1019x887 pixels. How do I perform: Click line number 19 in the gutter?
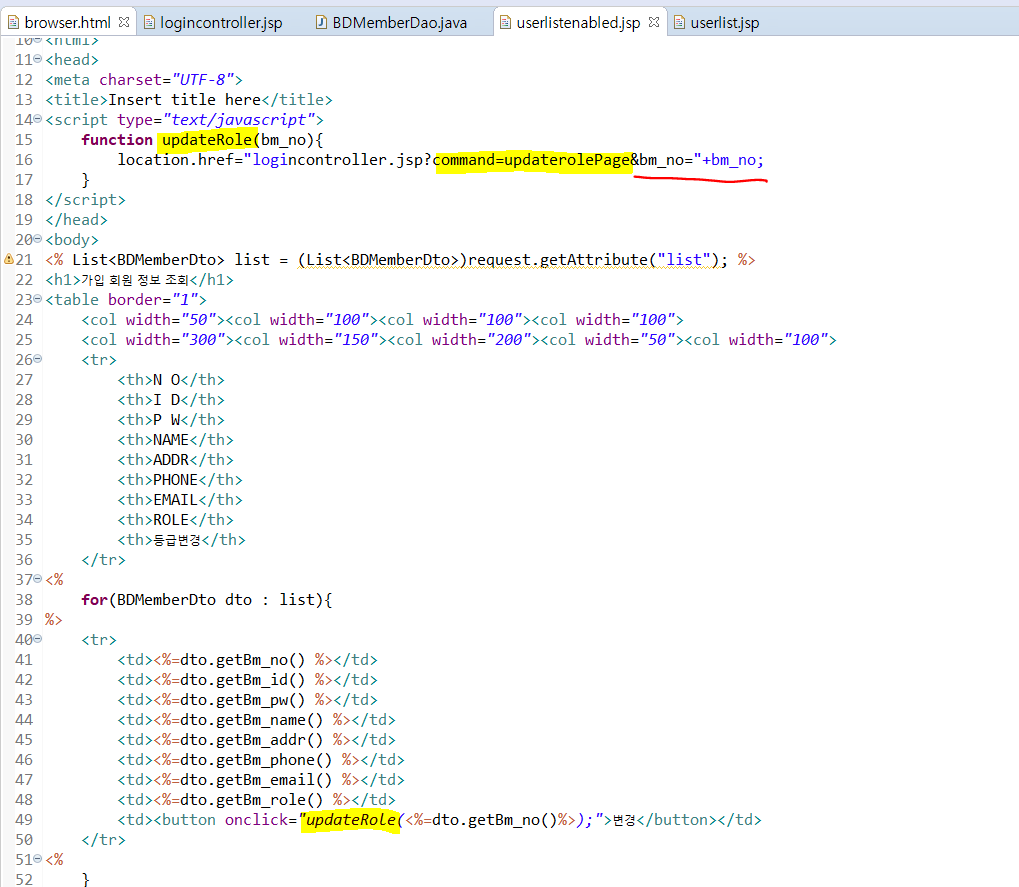[24, 220]
